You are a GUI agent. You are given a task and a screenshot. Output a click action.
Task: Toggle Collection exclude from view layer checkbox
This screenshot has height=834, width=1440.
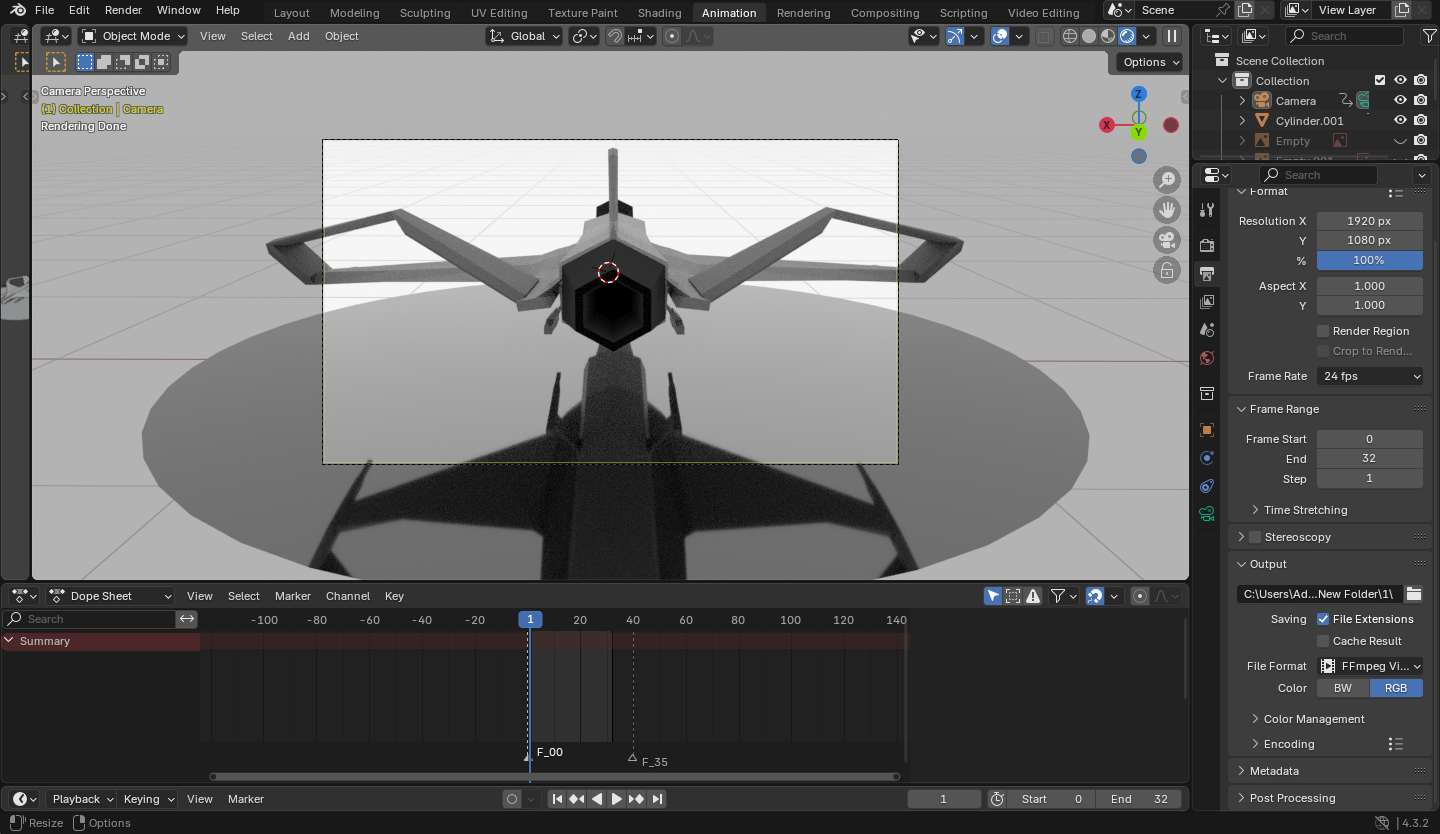coord(1380,81)
